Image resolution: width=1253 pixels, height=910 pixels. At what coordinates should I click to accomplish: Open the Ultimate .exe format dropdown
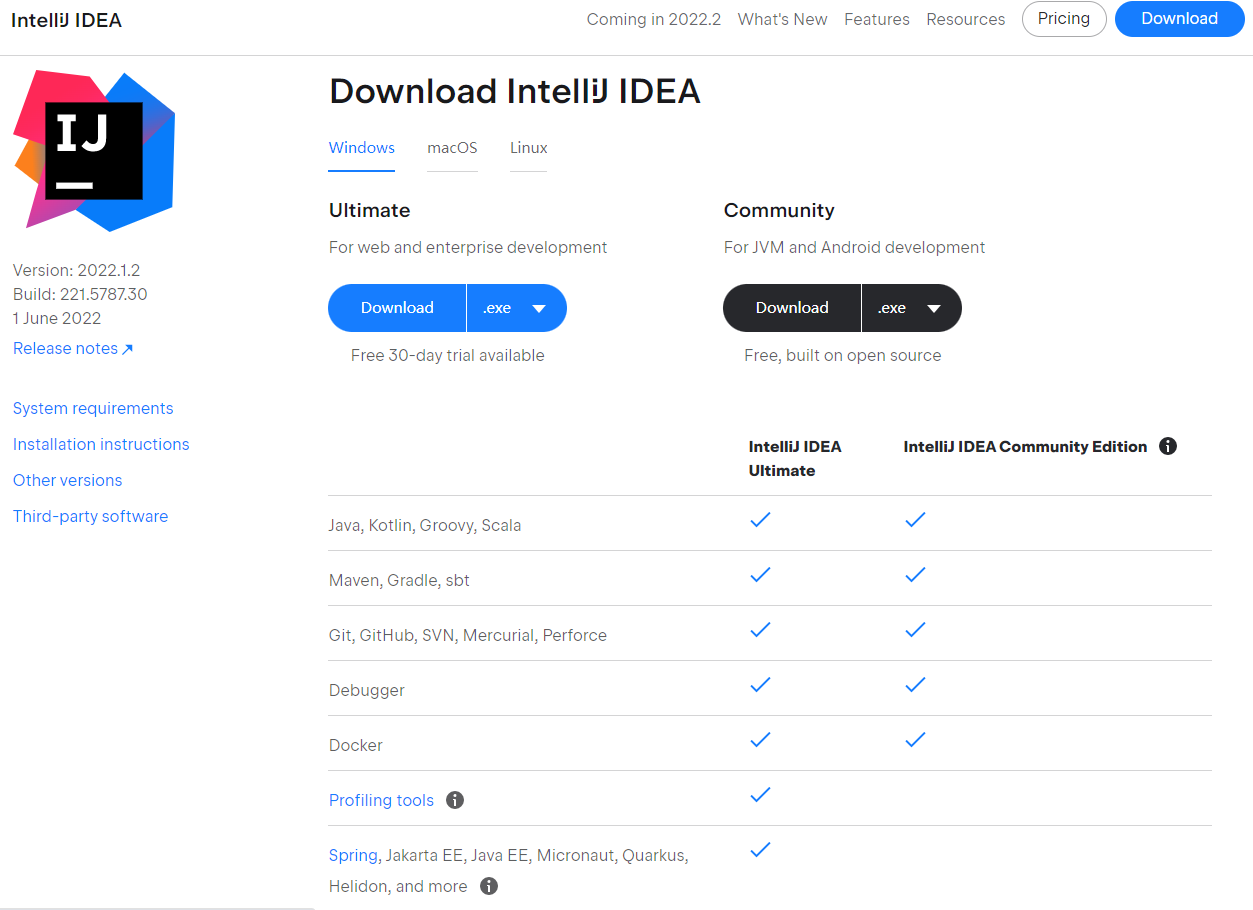[x=517, y=308]
